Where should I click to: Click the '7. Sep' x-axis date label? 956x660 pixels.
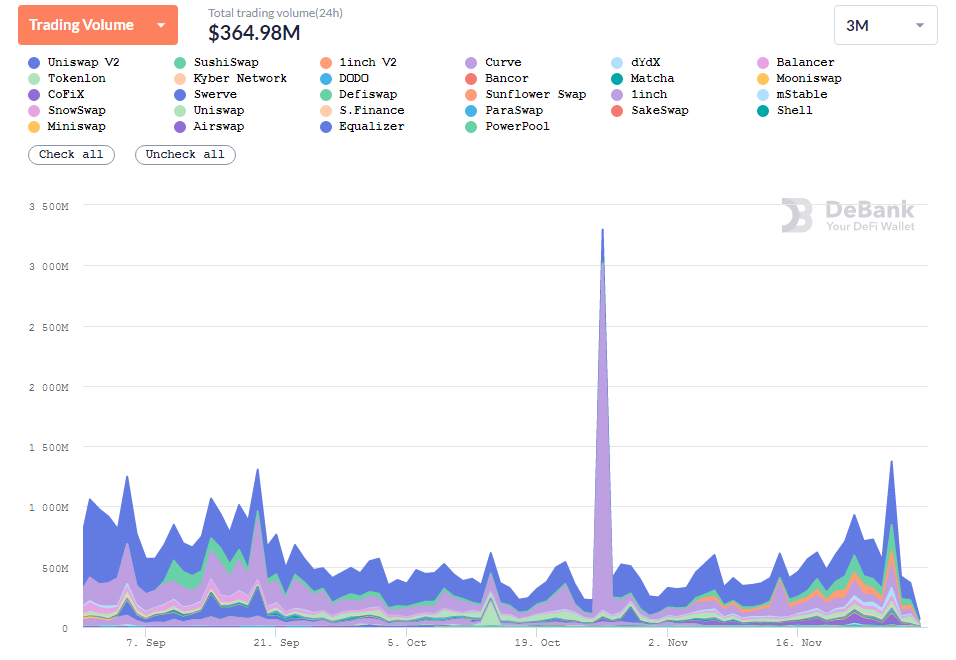tap(146, 642)
